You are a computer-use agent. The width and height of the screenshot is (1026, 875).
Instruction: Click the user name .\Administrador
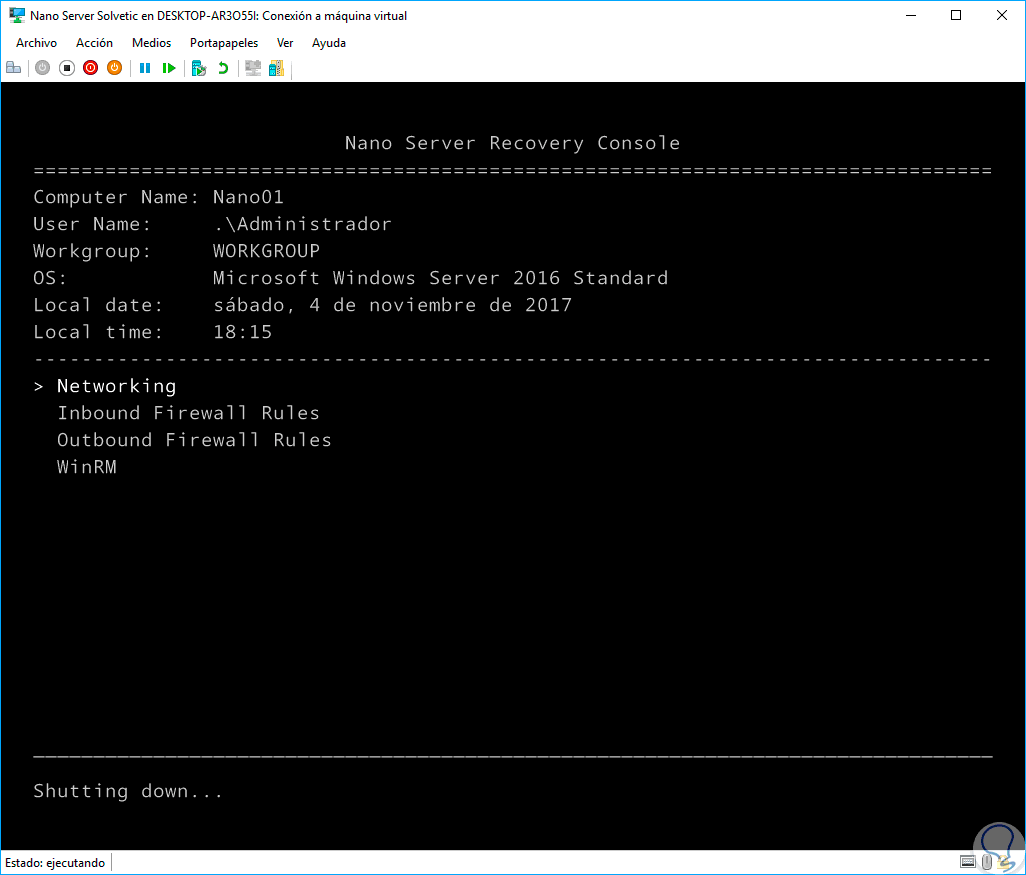tap(302, 224)
